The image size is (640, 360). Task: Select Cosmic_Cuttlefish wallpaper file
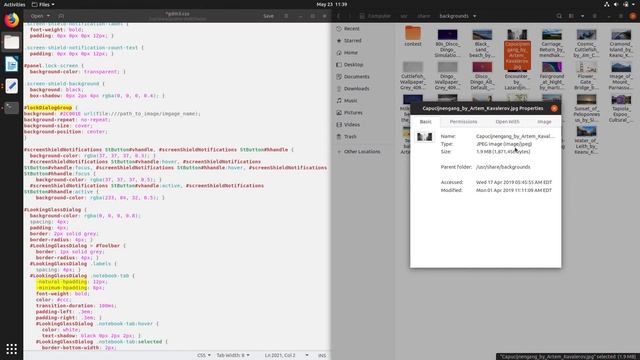[x=587, y=43]
